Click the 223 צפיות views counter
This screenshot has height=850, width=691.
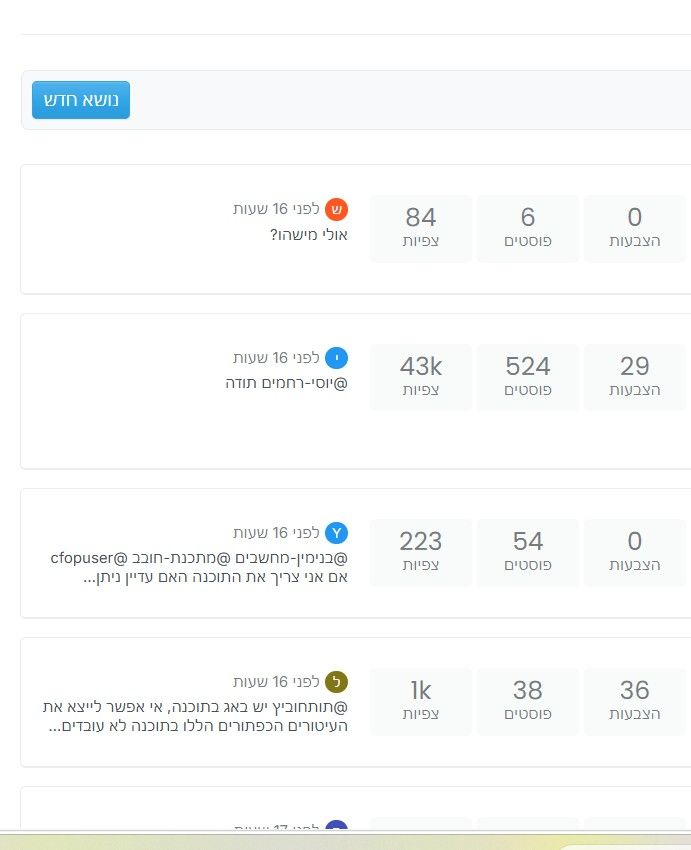(x=421, y=552)
